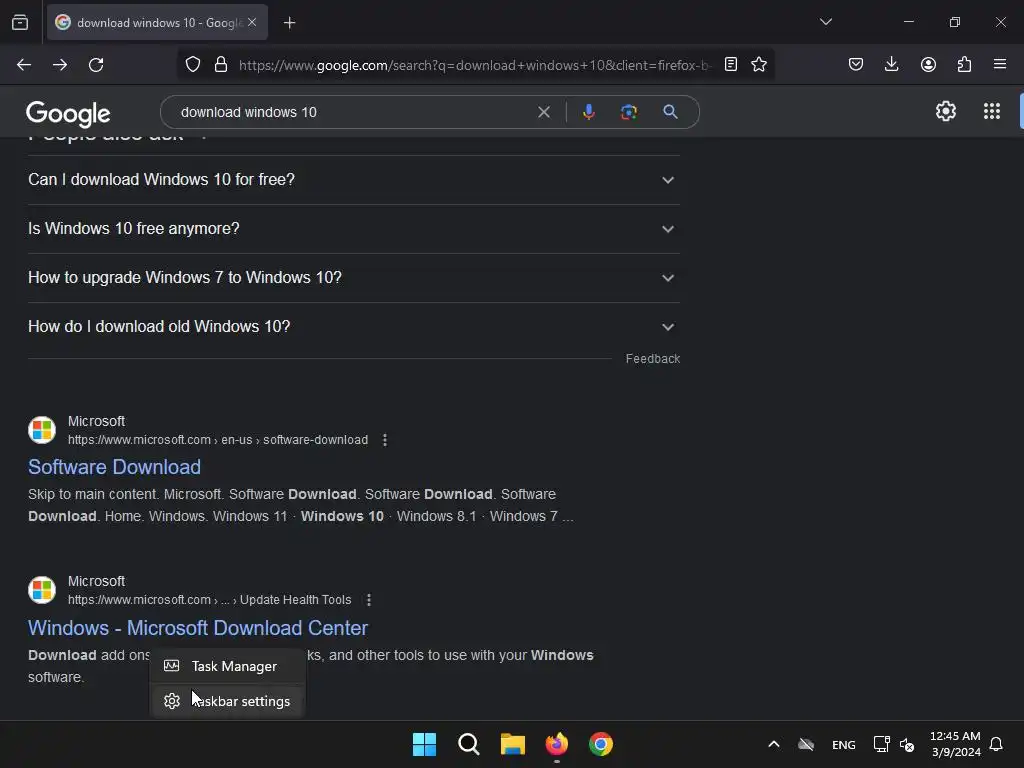Send Feedback on People also ask
The height and width of the screenshot is (768, 1024).
click(652, 359)
